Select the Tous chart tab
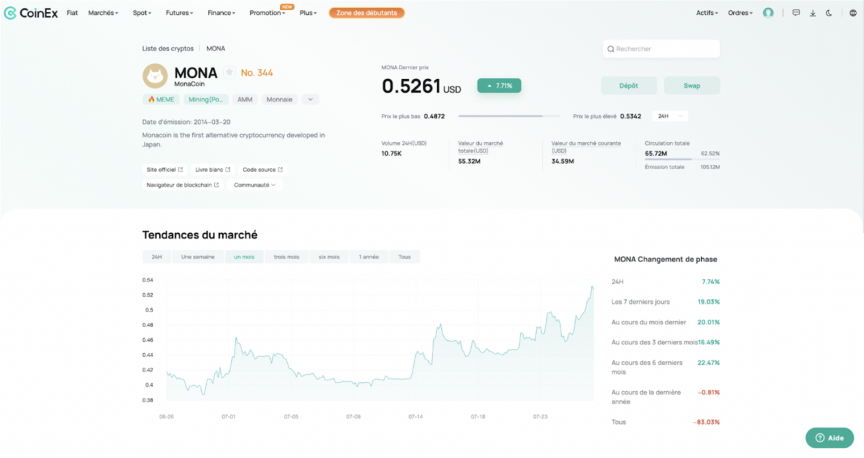The height and width of the screenshot is (458, 864). coord(404,257)
